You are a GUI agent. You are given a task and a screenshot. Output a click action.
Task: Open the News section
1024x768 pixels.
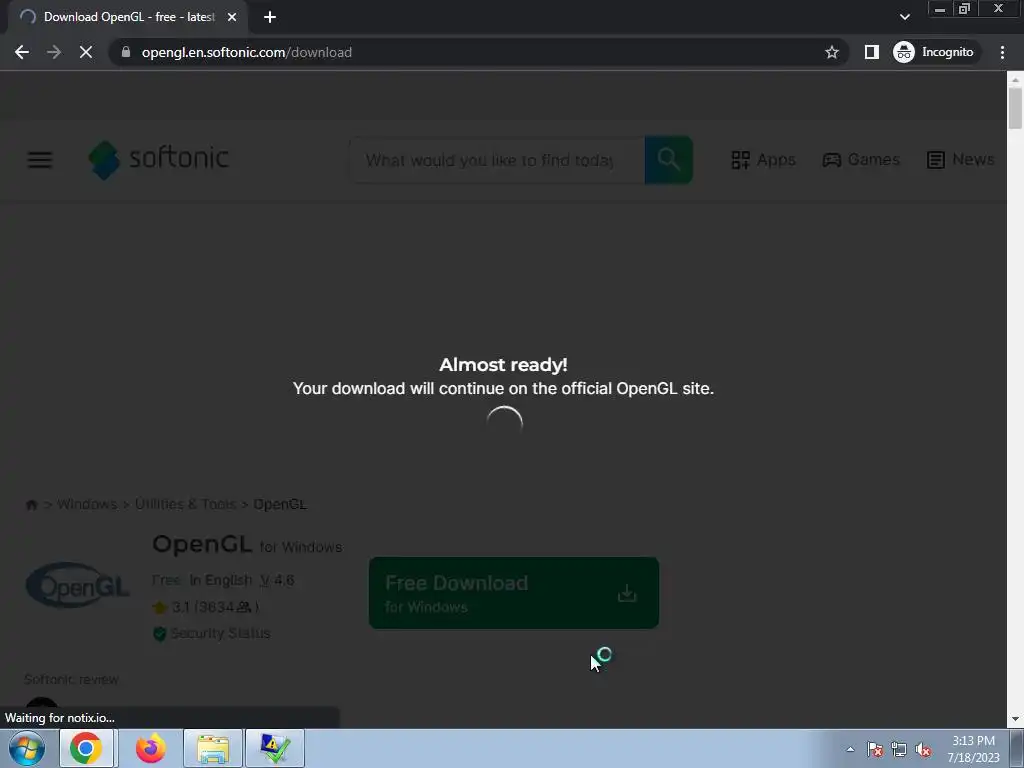click(961, 159)
